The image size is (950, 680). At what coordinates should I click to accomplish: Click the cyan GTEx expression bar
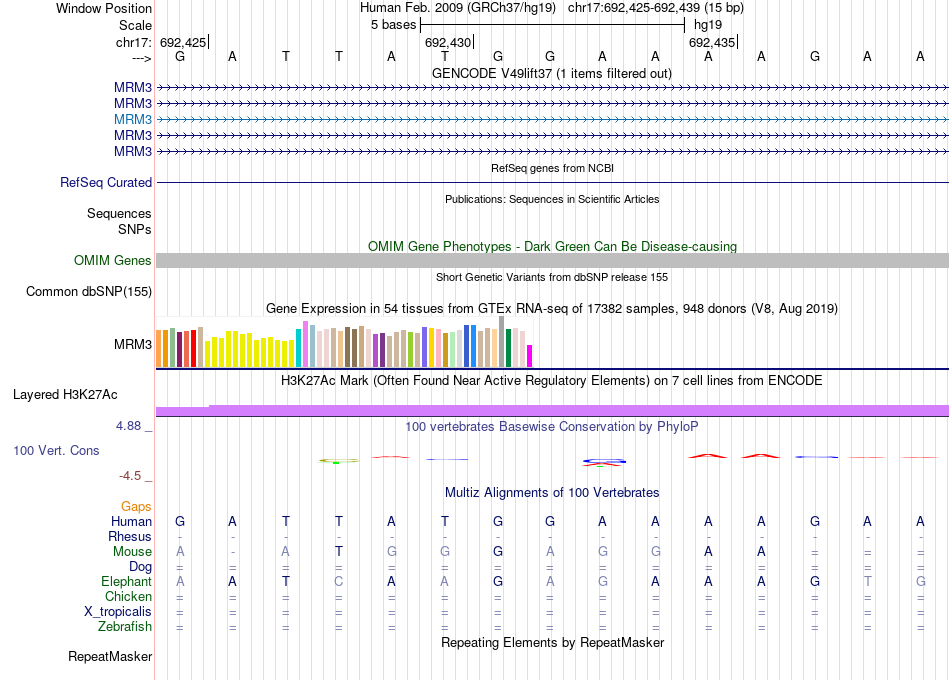[299, 348]
